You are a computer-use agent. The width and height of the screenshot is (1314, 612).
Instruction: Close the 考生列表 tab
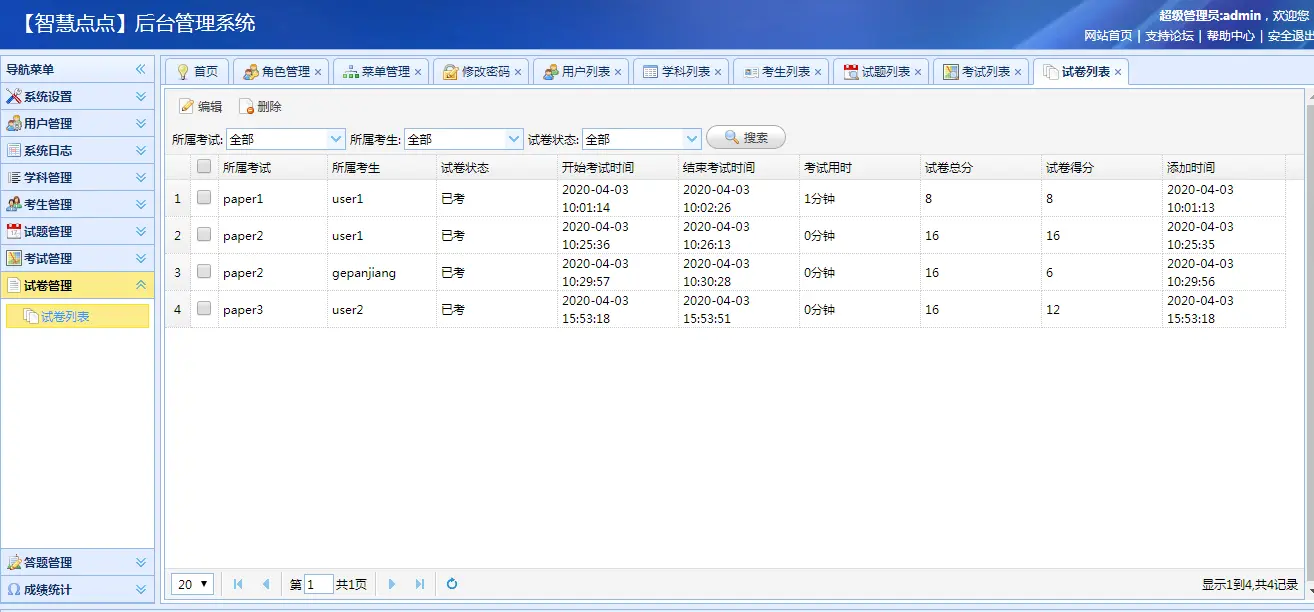point(818,72)
